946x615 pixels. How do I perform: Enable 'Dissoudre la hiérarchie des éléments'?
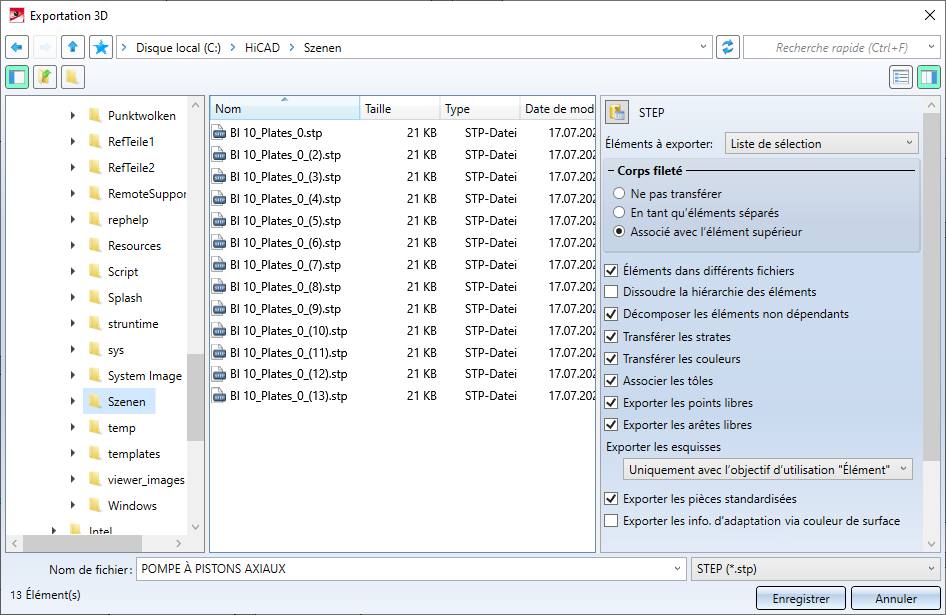pos(612,292)
